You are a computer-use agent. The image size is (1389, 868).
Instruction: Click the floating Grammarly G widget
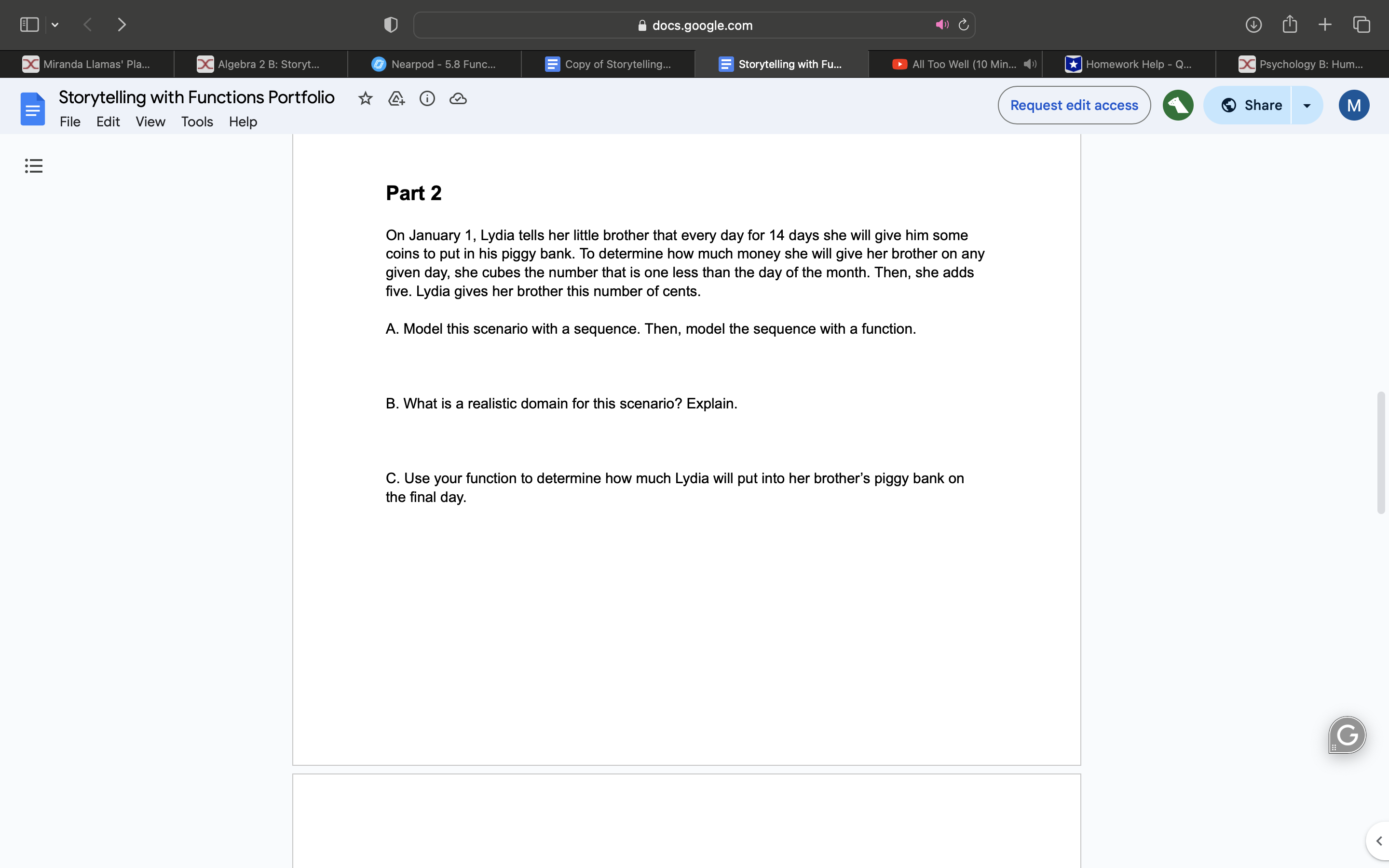click(1346, 734)
